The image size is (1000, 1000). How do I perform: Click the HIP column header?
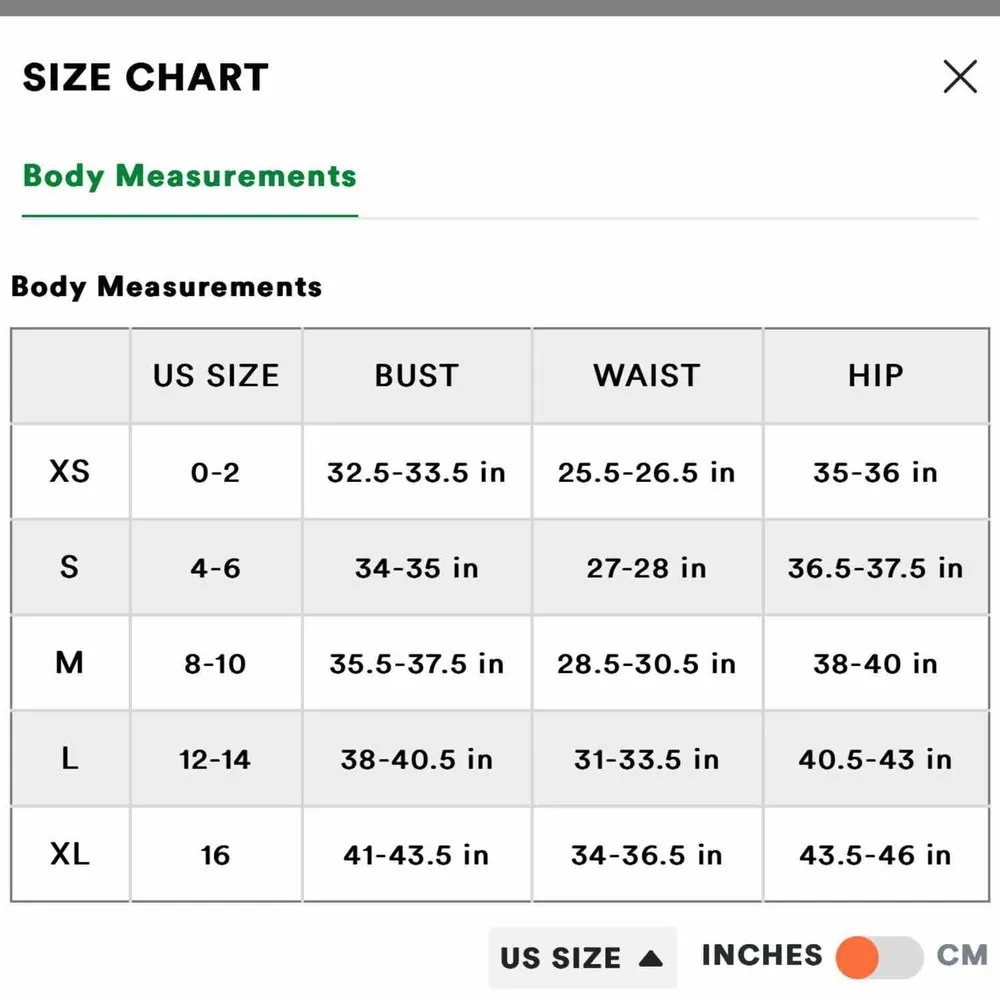(875, 376)
